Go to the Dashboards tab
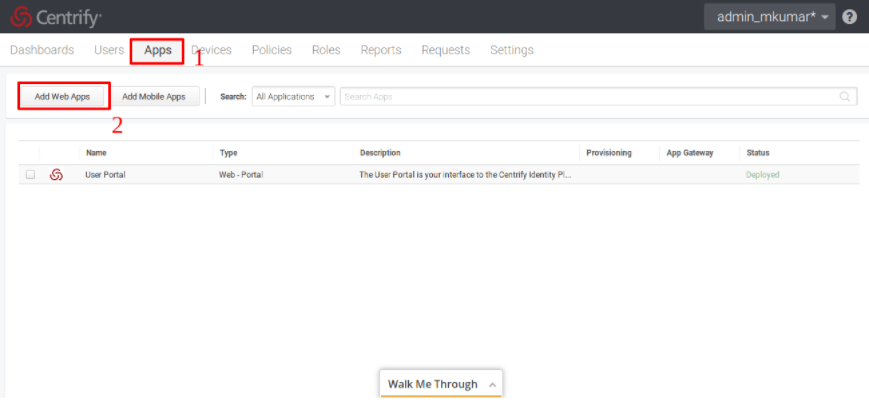Viewport: 869px width, 405px height. coord(42,50)
